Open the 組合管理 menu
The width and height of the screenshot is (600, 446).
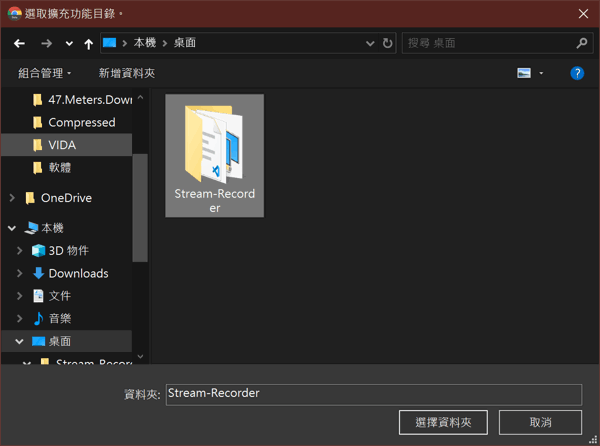[x=44, y=73]
